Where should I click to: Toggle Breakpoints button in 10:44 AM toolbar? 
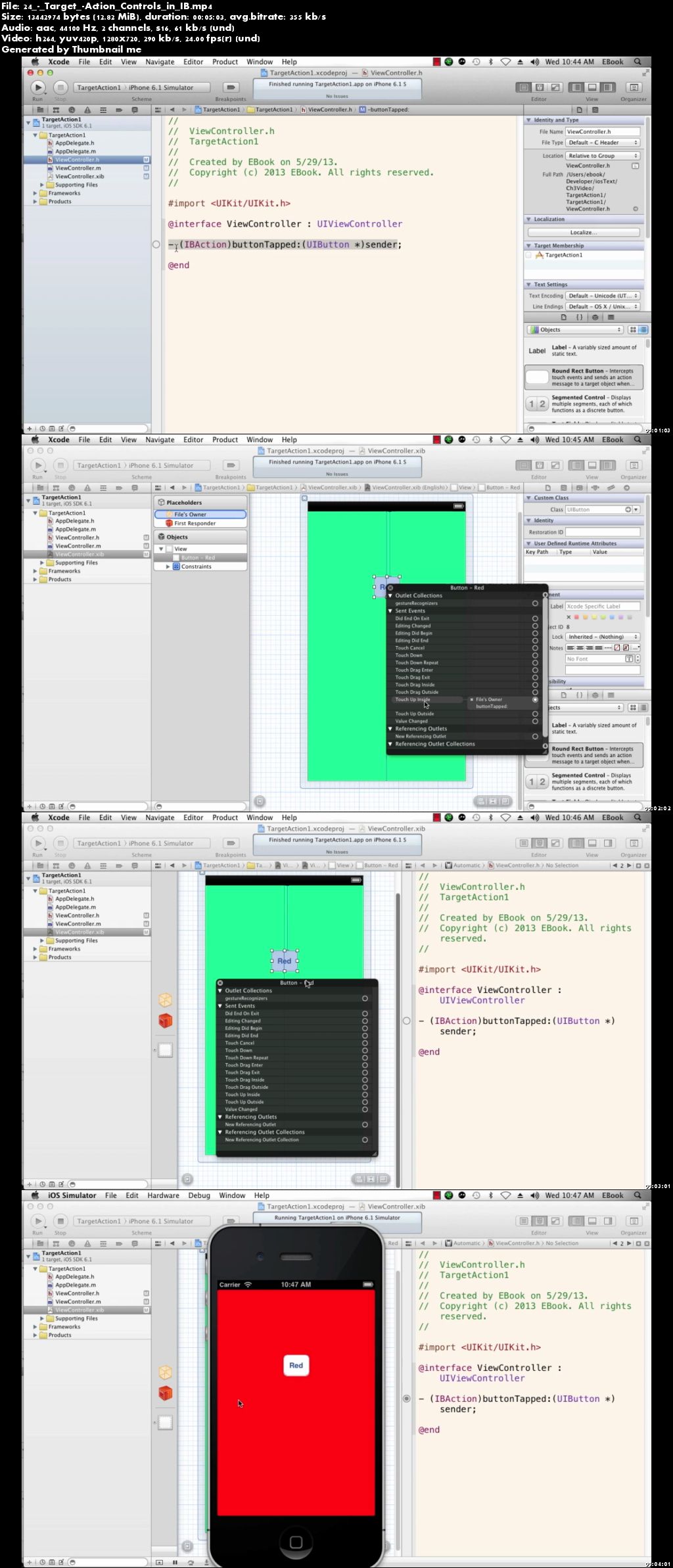[231, 87]
